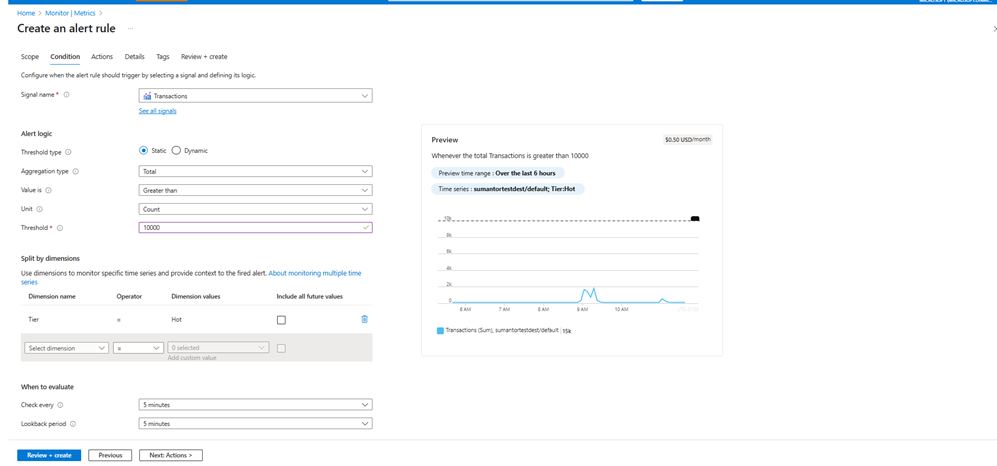Screen dimensions: 997x466
Task: Click info icon beside Threshold type
Action: pos(69,152)
